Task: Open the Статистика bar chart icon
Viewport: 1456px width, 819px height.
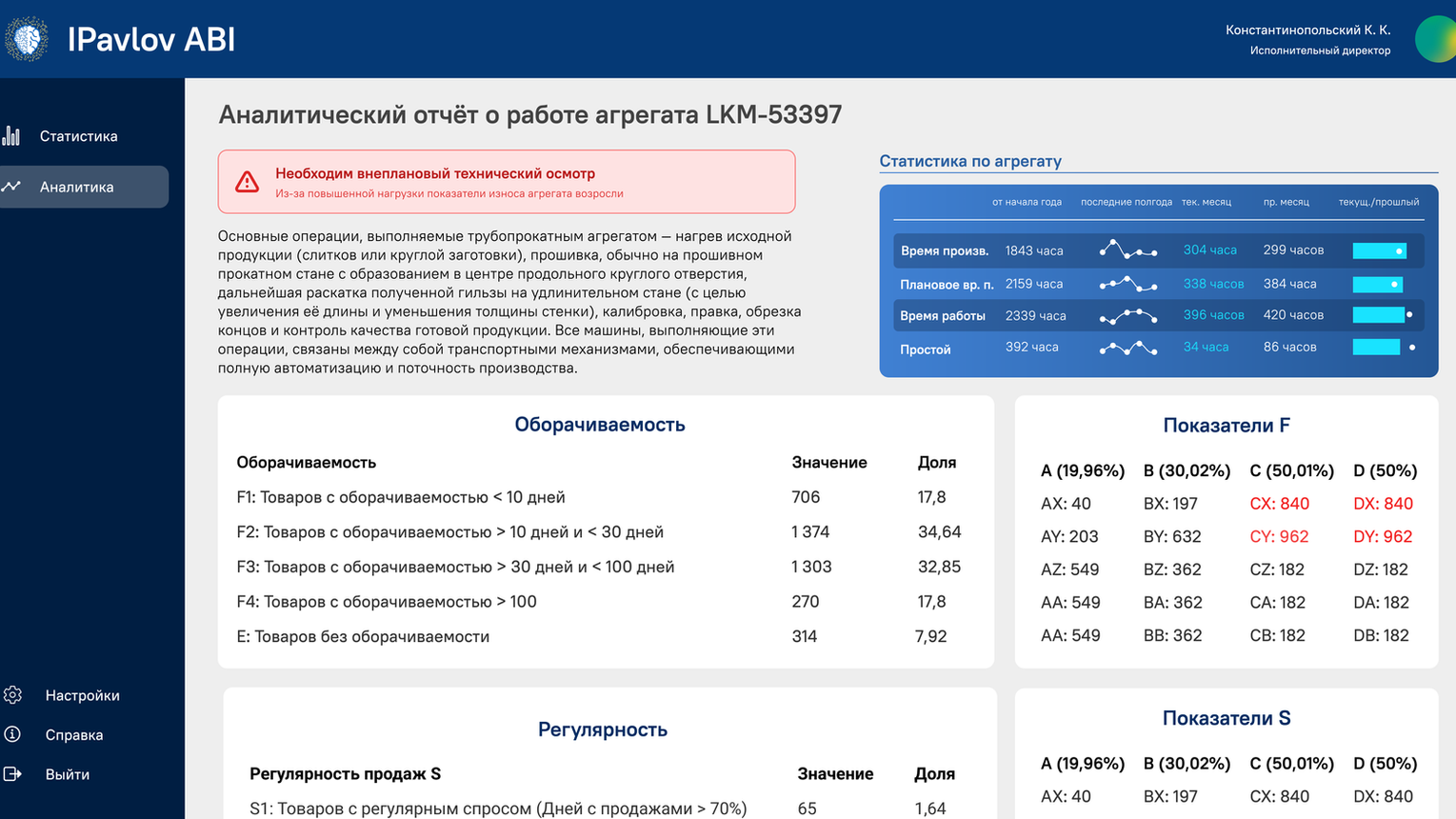Action: point(11,136)
